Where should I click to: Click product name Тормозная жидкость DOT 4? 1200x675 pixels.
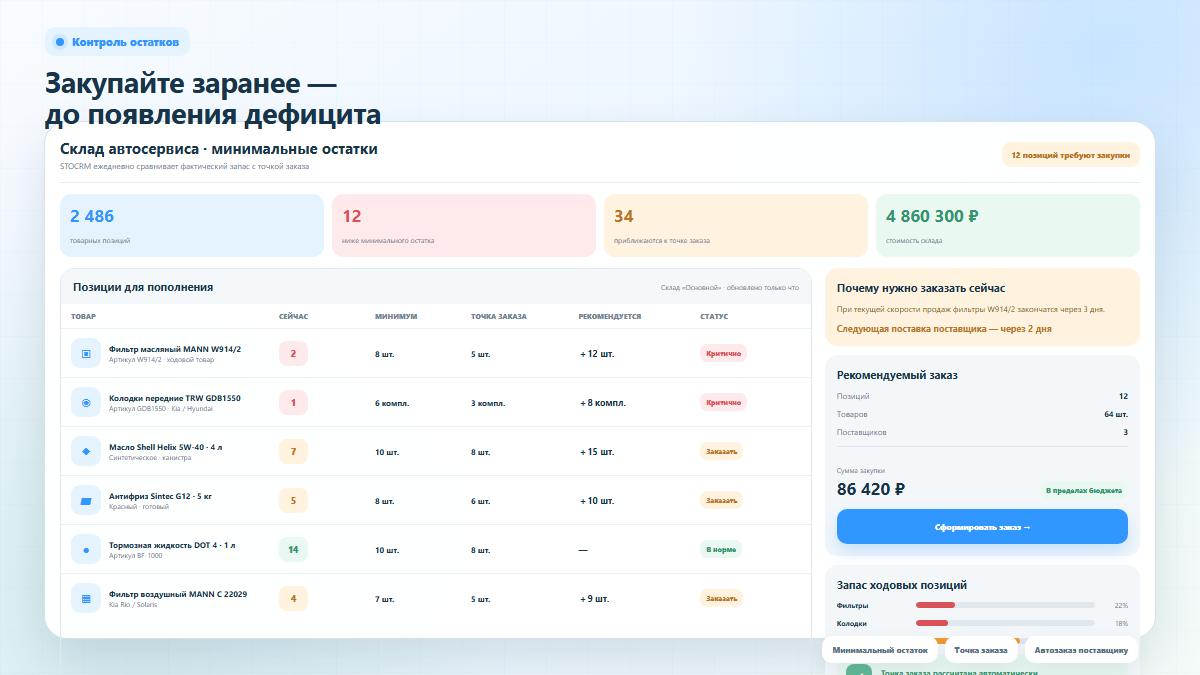[x=172, y=545]
